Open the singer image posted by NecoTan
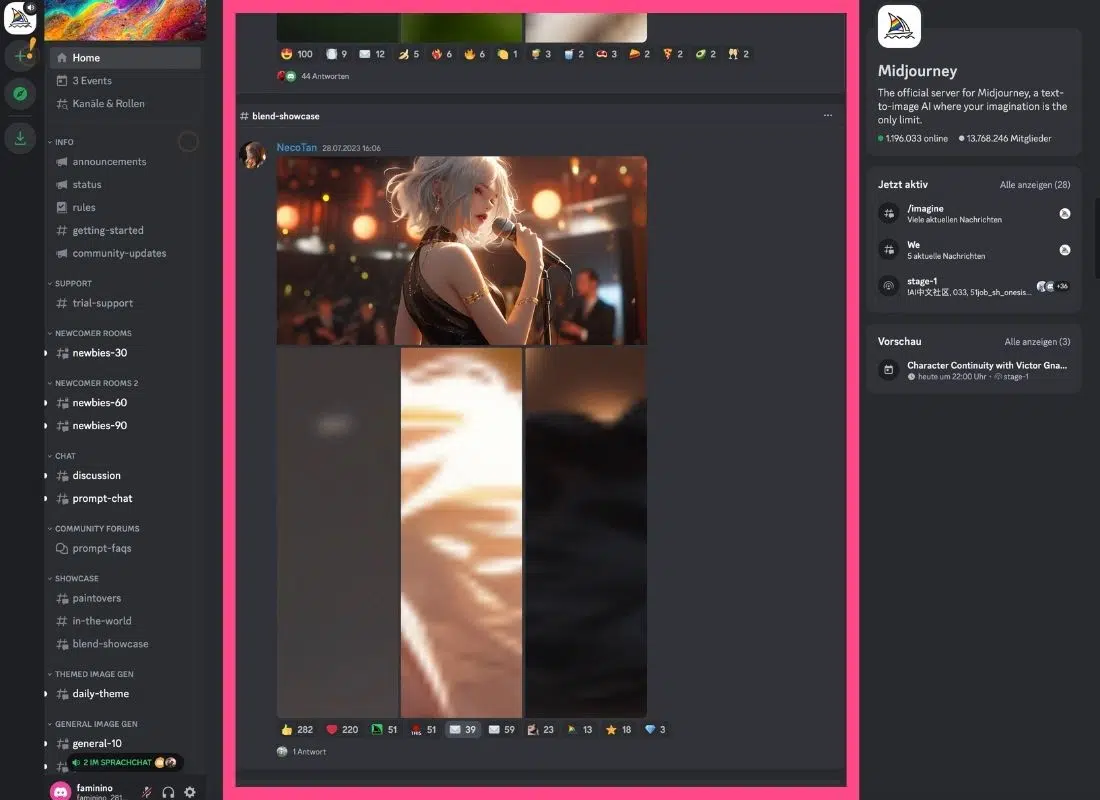This screenshot has width=1100, height=800. coord(461,250)
